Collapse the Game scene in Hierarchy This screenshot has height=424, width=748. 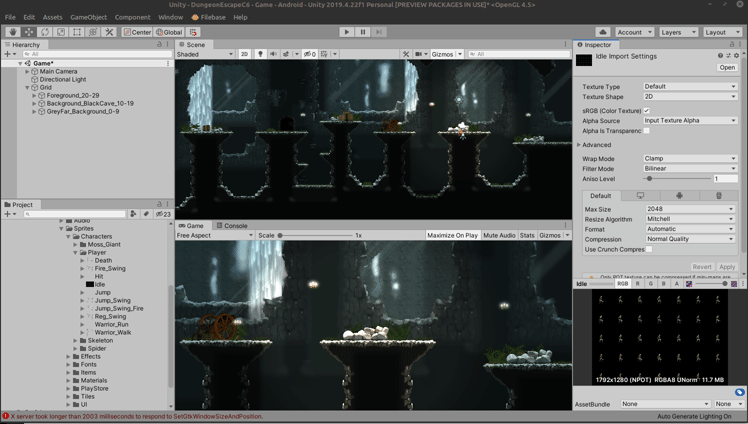(x=20, y=63)
